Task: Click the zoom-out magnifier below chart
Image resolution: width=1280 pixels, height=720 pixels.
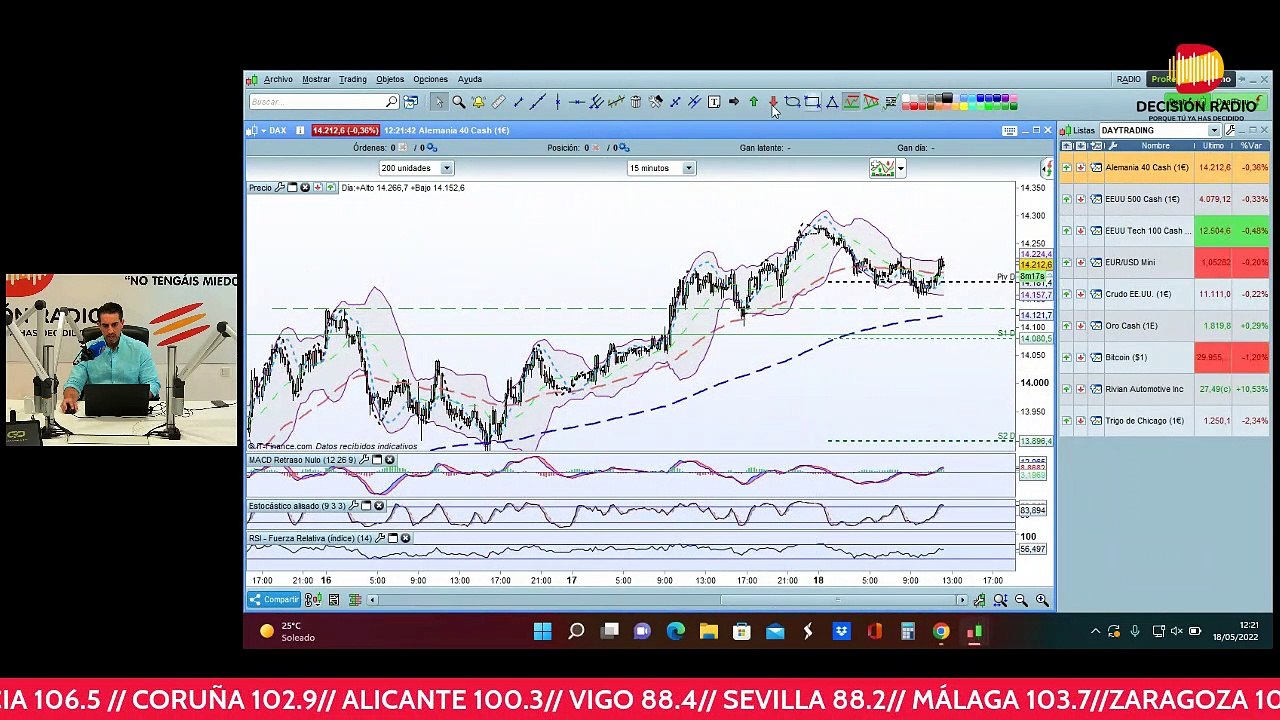Action: pos(1021,600)
